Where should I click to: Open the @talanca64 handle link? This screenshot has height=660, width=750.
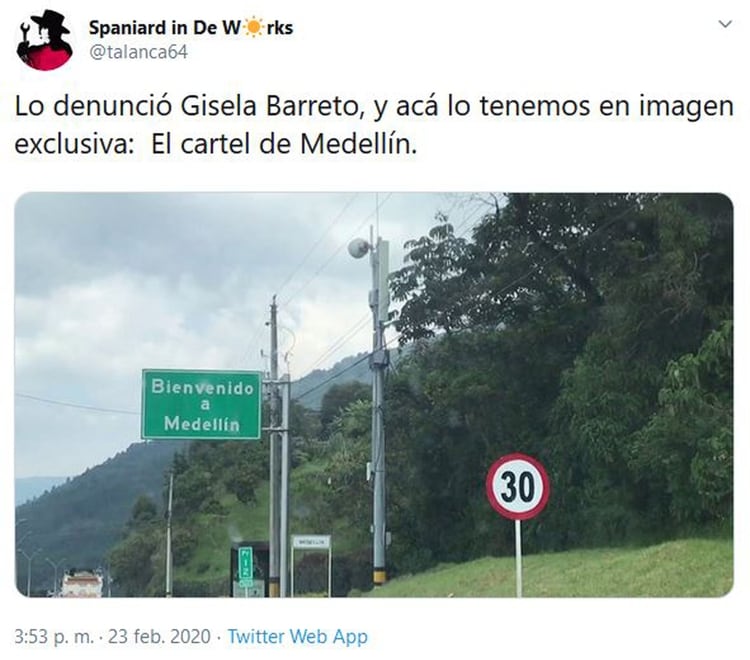click(139, 52)
